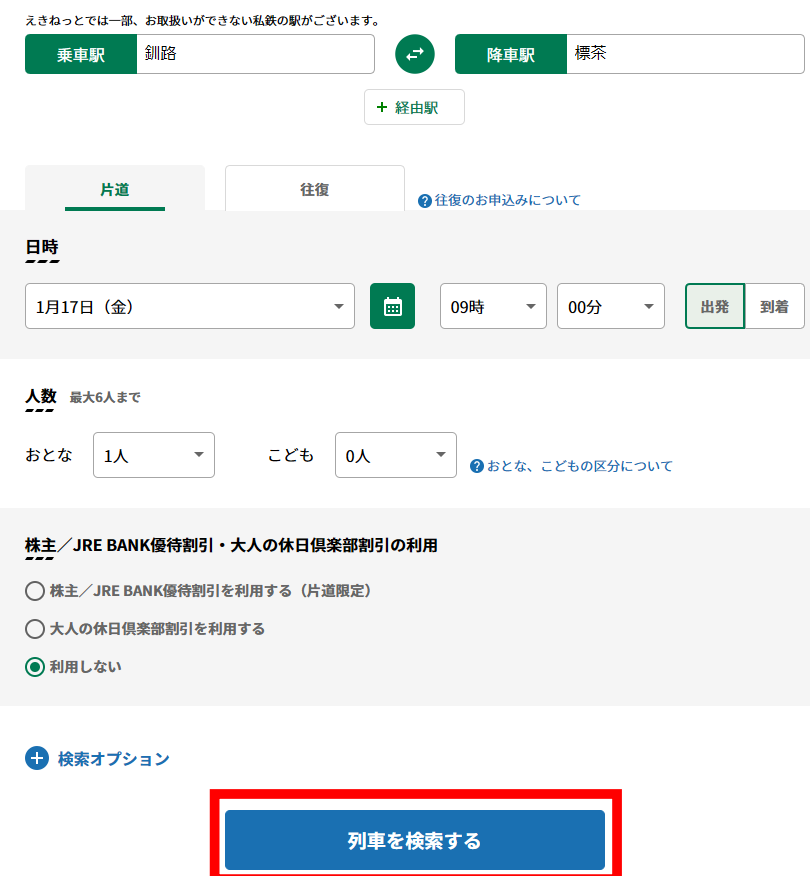This screenshot has width=810, height=876.
Task: Click the green 降車駅 label
Action: coord(511,54)
